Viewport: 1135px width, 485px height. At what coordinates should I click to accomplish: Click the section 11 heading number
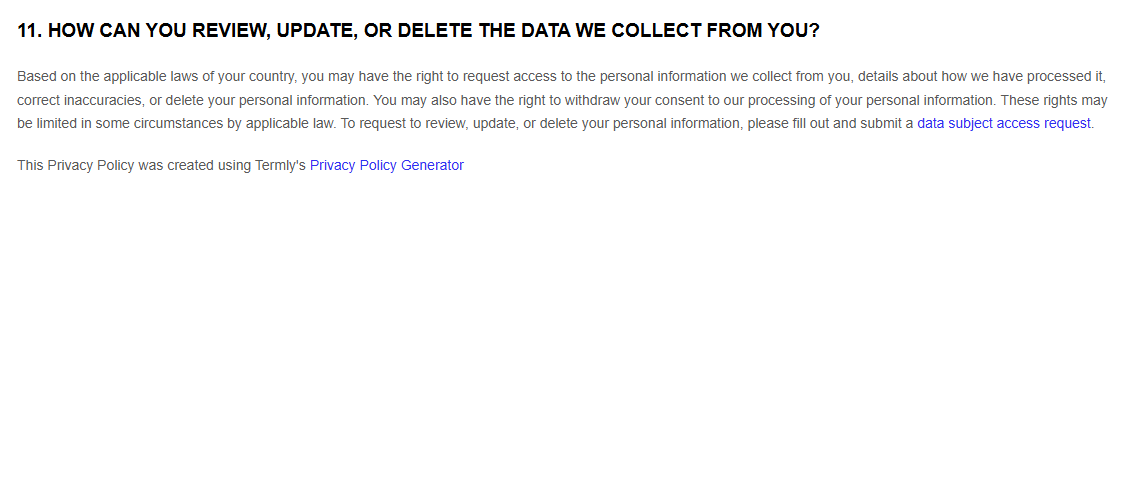click(29, 31)
